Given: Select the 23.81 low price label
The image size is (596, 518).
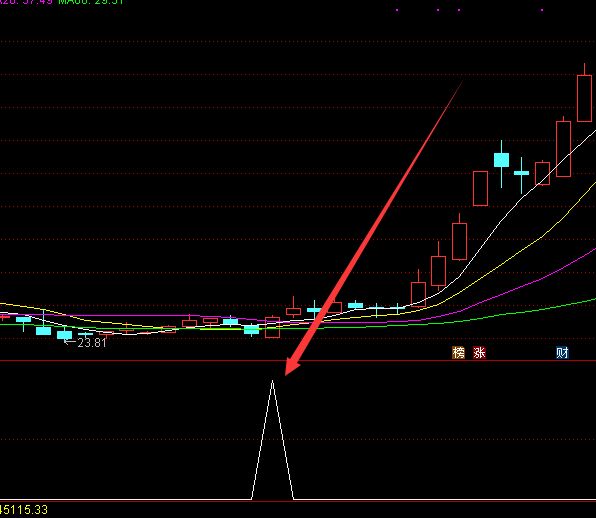Looking at the screenshot, I should 92,343.
